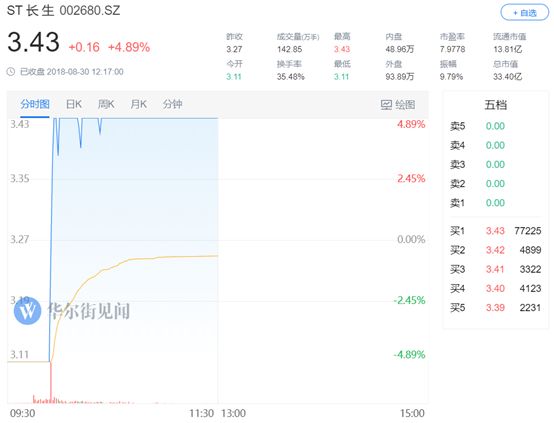Click the 11:30 time axis label
Viewport: 554px width, 423px height.
point(201,413)
